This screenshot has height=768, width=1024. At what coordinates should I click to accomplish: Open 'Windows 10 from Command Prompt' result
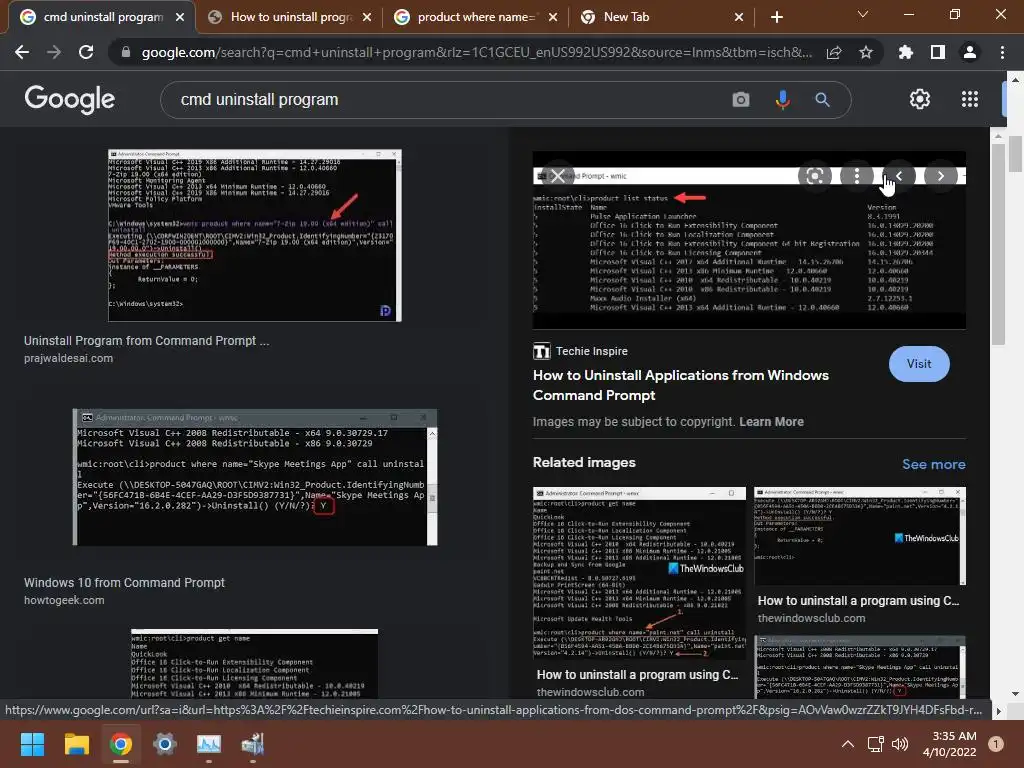pos(124,583)
